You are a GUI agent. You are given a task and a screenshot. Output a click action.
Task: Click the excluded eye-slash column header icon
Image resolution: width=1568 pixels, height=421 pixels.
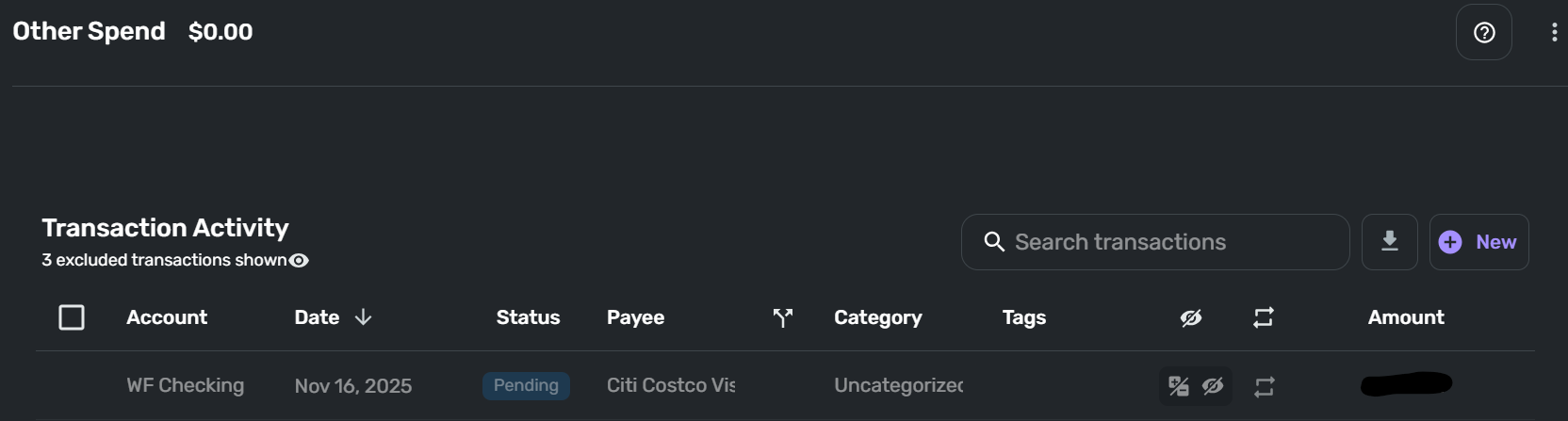tap(1191, 318)
